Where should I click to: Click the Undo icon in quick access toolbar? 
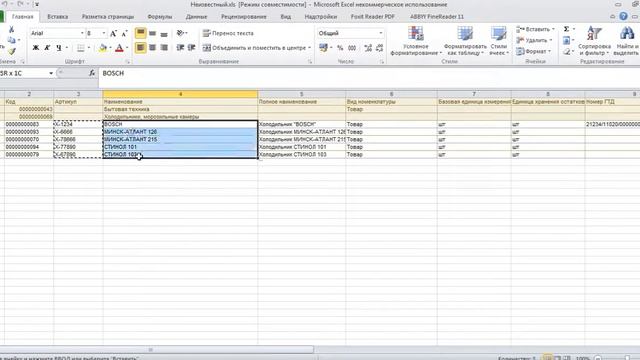pos(4,4)
